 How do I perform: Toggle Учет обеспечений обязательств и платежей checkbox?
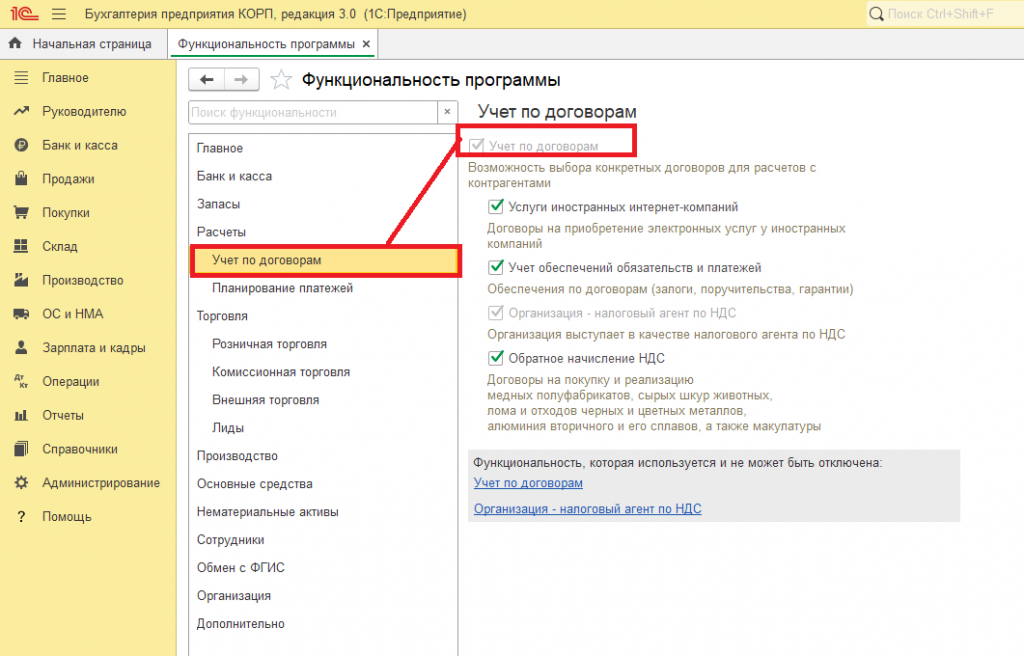click(496, 267)
